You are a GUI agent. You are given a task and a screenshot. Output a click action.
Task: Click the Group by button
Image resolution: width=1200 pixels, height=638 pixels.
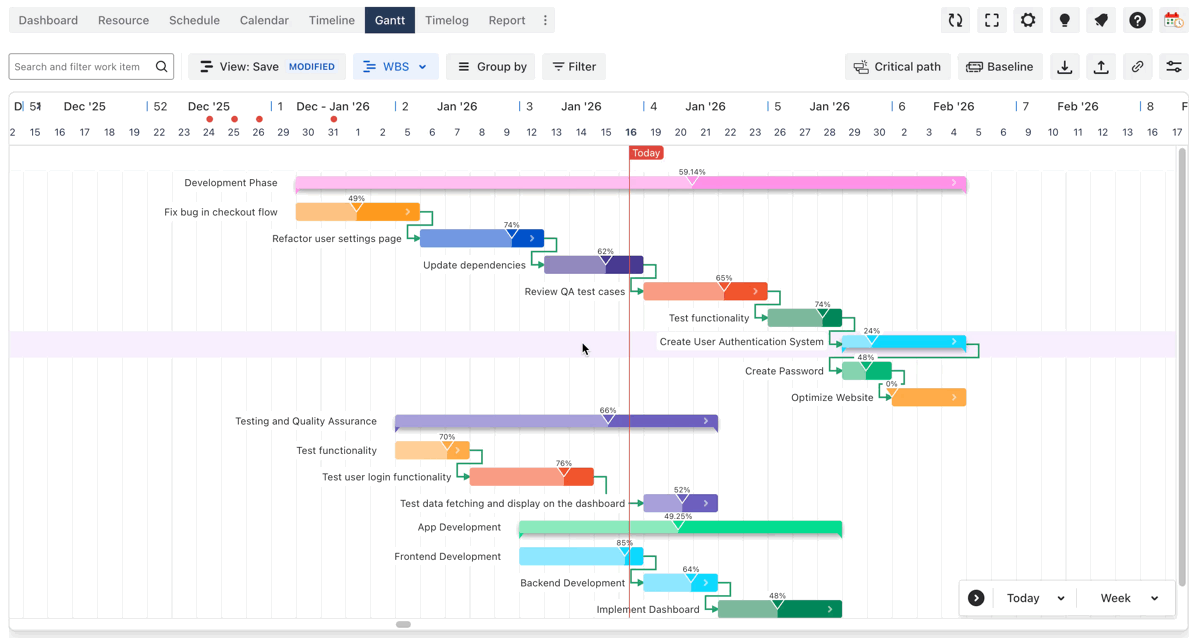pyautogui.click(x=490, y=67)
